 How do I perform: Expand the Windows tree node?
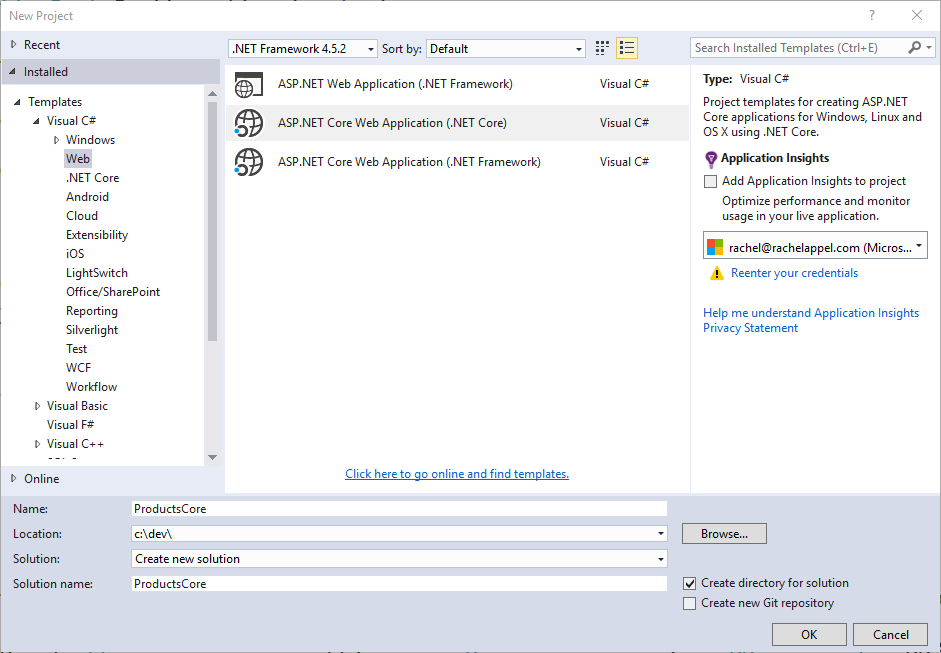[56, 140]
